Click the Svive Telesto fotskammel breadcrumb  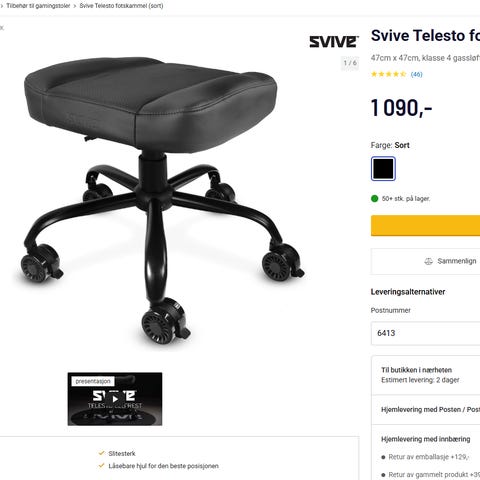pos(121,6)
